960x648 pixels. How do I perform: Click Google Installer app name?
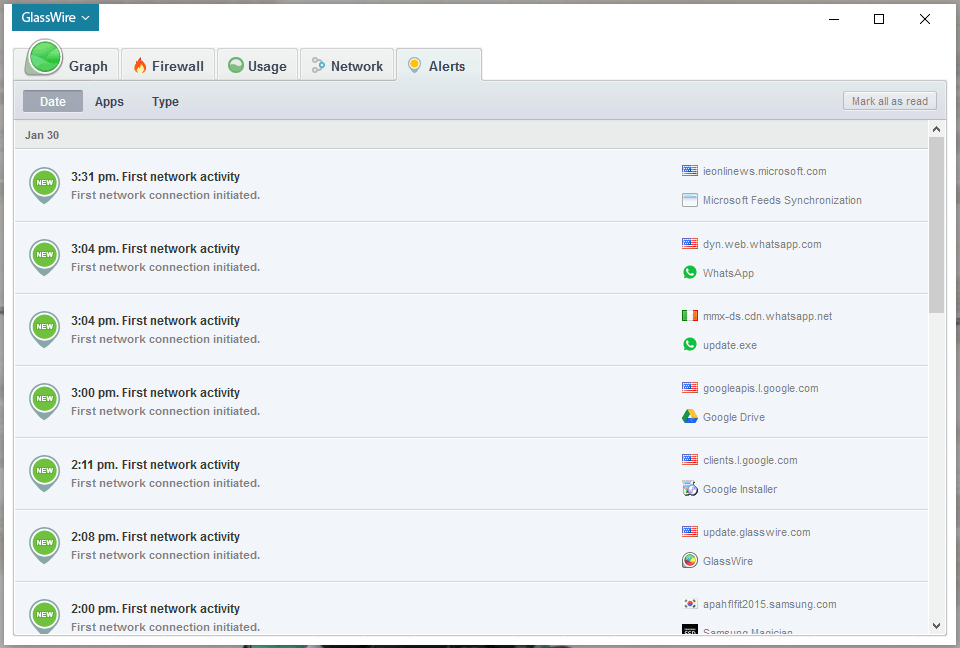[x=740, y=489]
